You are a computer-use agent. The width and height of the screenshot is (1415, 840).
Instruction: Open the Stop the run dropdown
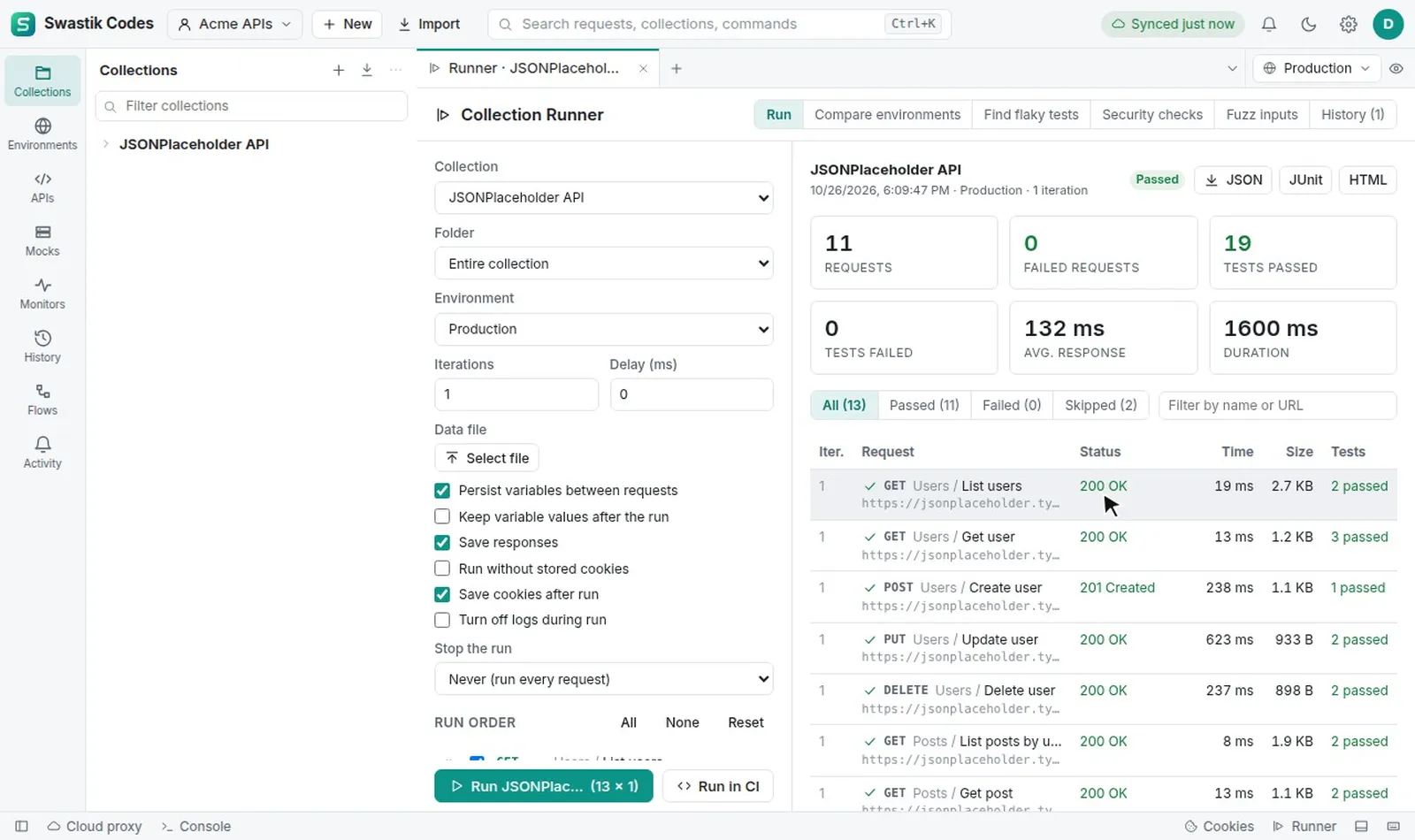coord(604,679)
